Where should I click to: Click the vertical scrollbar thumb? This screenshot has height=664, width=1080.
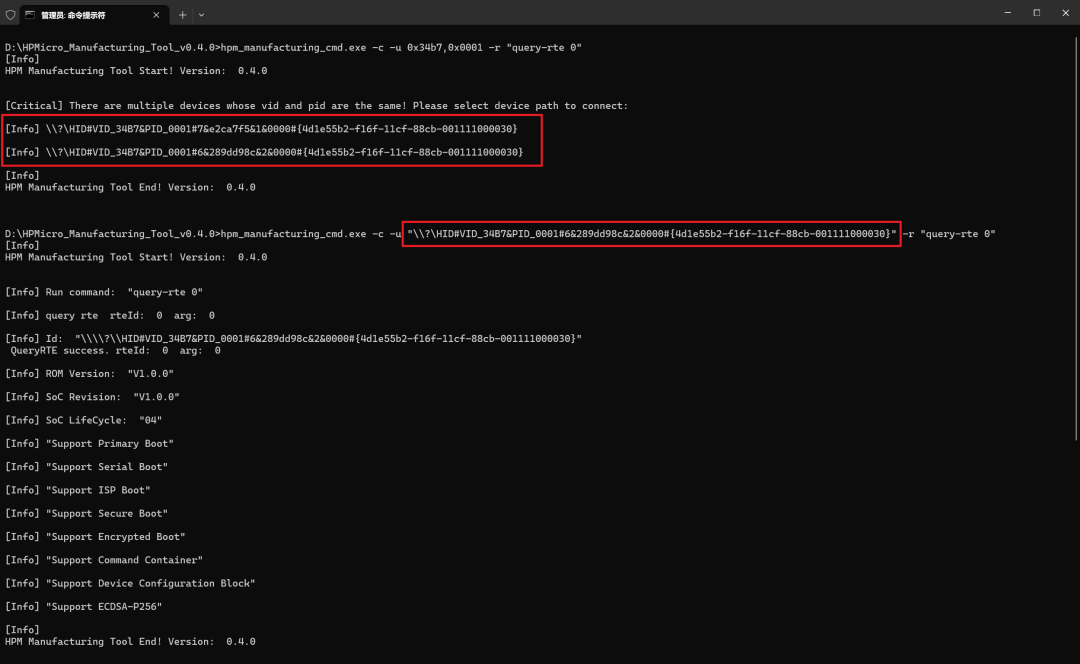[1076, 238]
